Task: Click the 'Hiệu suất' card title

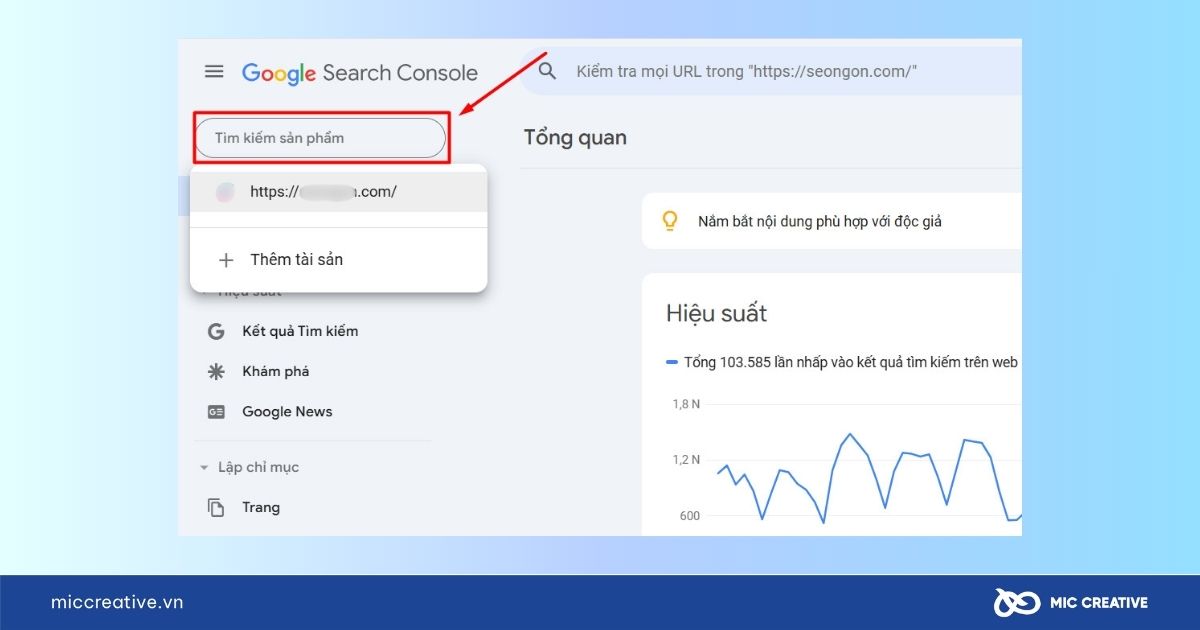Action: (x=716, y=314)
